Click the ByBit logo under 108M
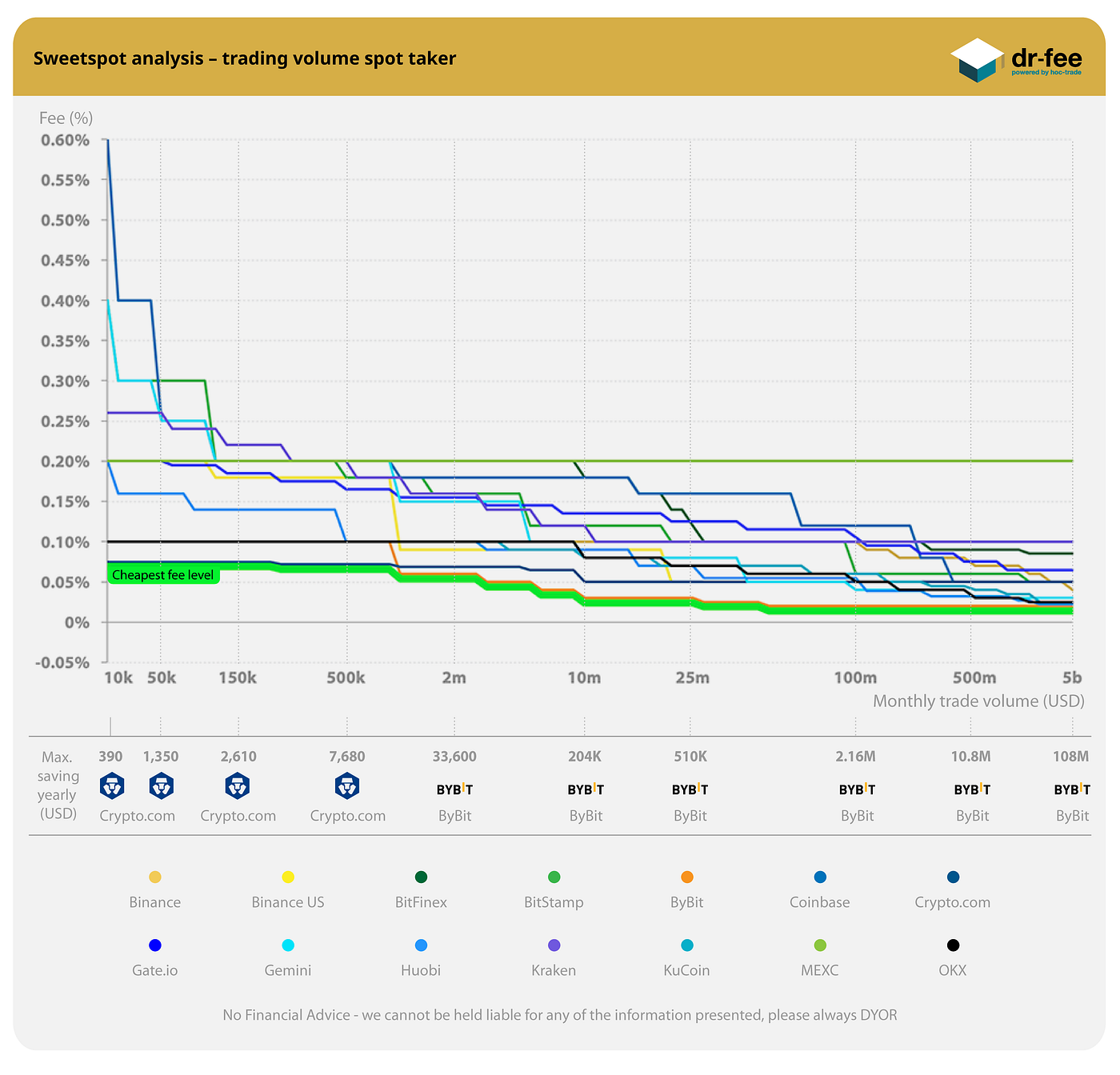1120x1075 pixels. click(x=1072, y=789)
